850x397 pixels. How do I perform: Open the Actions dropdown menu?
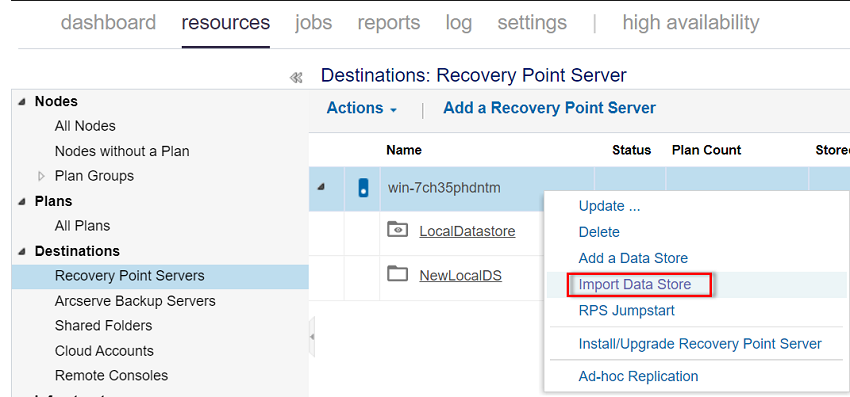point(362,108)
